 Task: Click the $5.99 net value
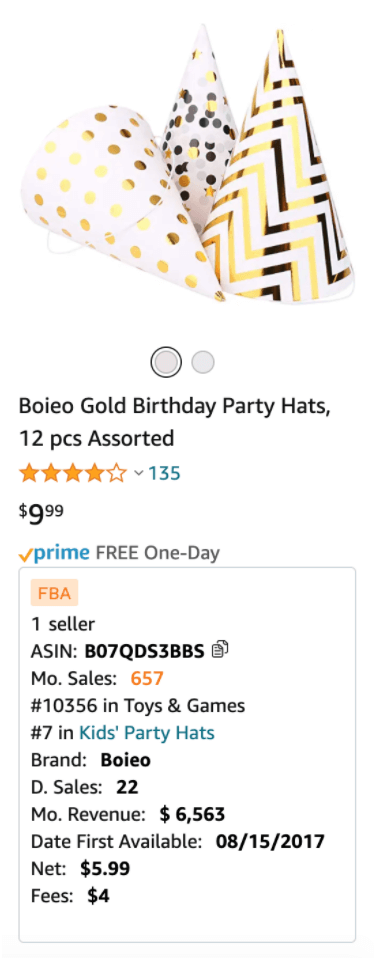pos(105,868)
